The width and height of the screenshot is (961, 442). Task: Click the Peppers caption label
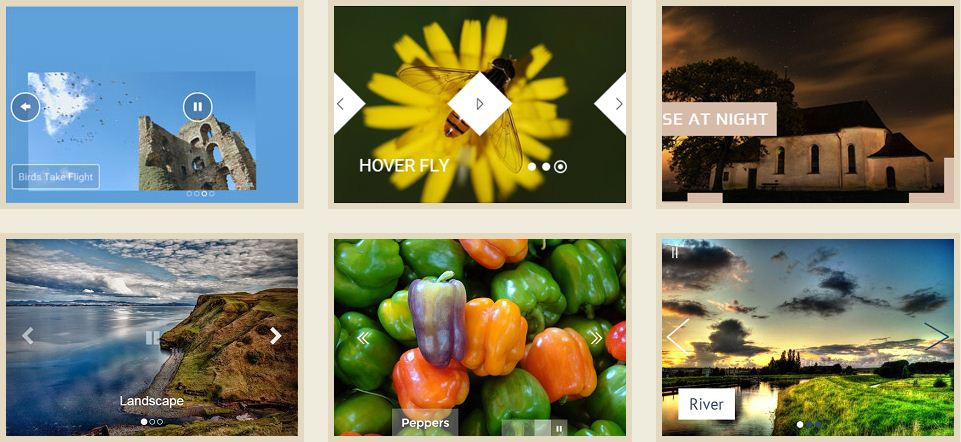point(425,422)
